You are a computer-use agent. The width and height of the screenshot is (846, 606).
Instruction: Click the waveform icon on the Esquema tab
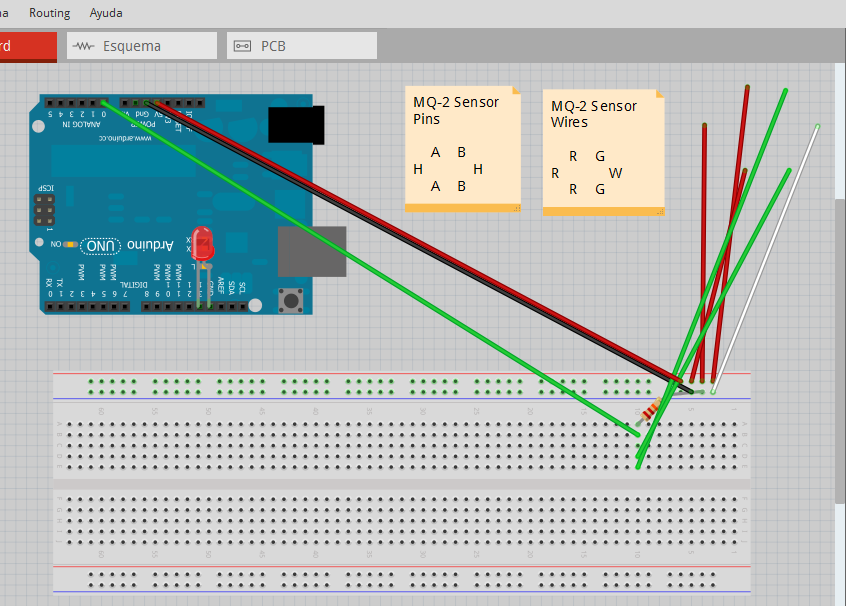[81, 45]
